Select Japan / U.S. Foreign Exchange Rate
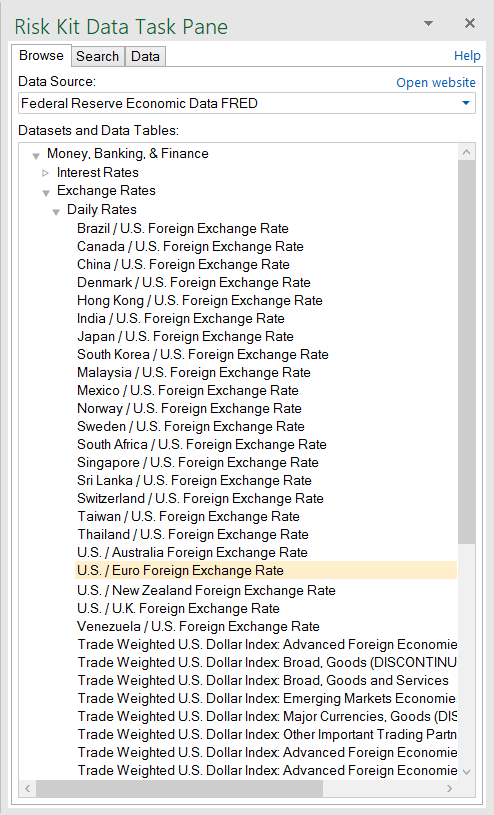This screenshot has width=494, height=815. click(185, 336)
